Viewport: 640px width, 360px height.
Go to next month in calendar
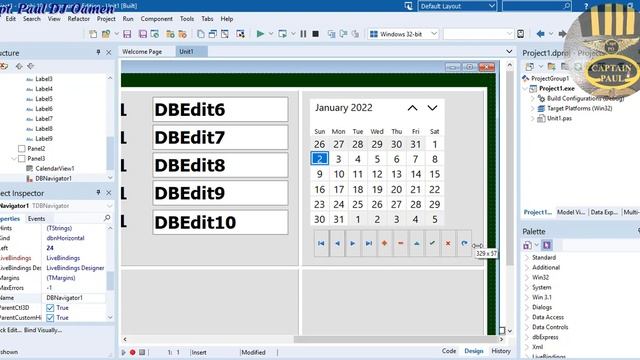tap(432, 108)
